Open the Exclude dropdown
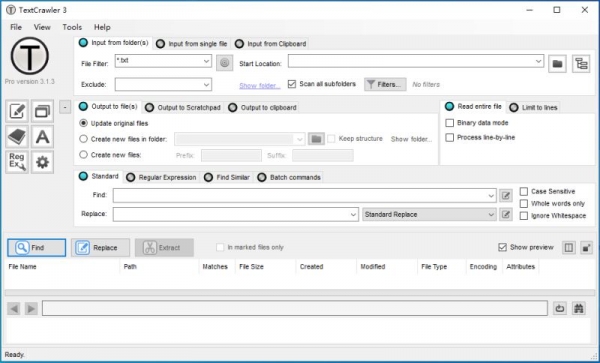Screen dimensions: 600x363 (206, 85)
